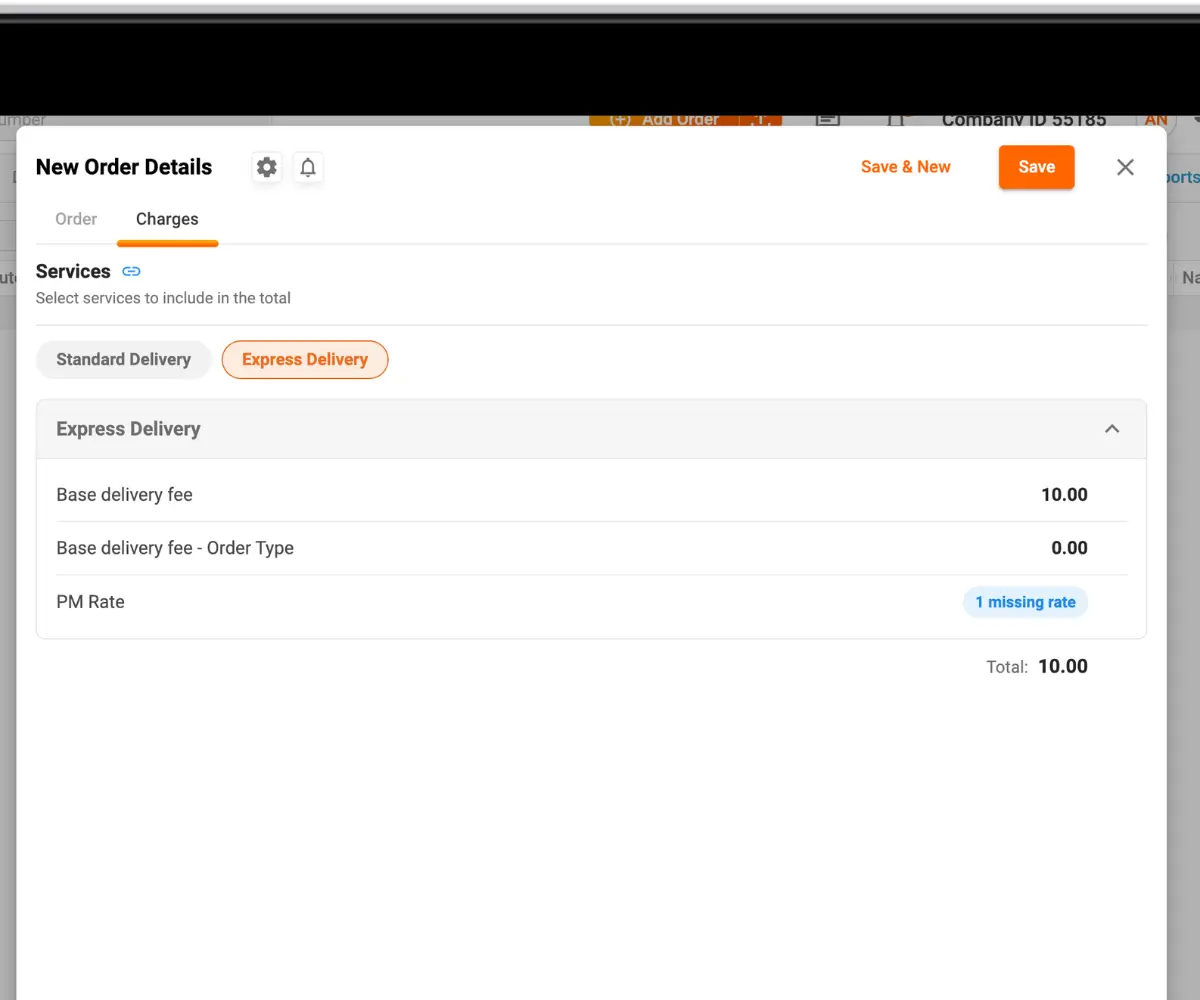1200x1000 pixels.
Task: Click the orange Save button
Action: click(x=1037, y=167)
